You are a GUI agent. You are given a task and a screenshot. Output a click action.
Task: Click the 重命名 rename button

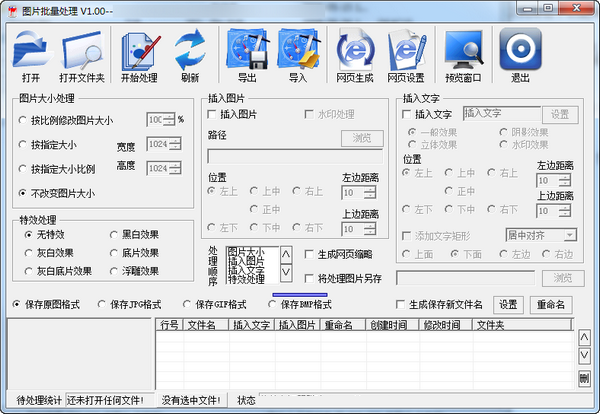552,304
